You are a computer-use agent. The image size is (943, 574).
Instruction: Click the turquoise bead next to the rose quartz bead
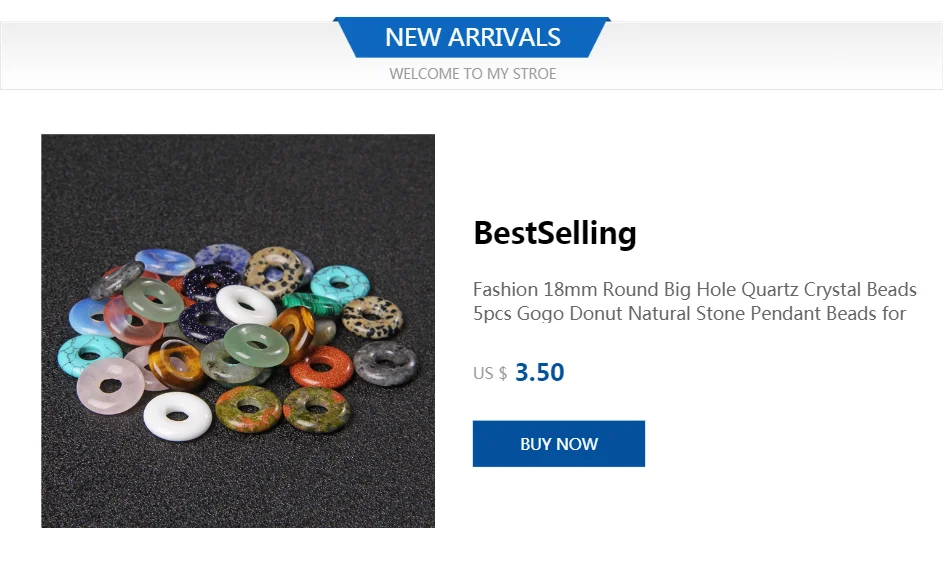point(90,355)
